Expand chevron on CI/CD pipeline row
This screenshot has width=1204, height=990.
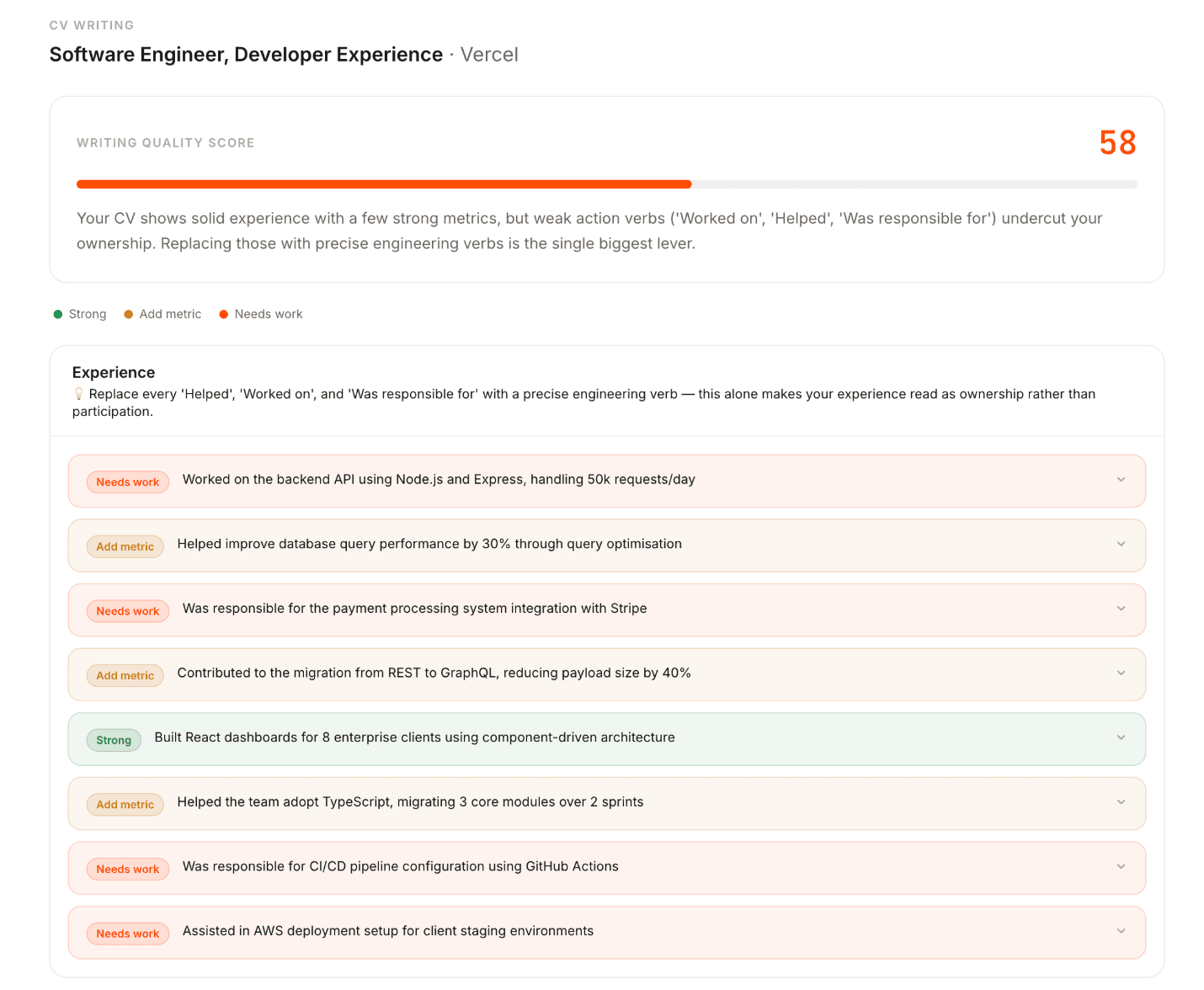pos(1121,867)
